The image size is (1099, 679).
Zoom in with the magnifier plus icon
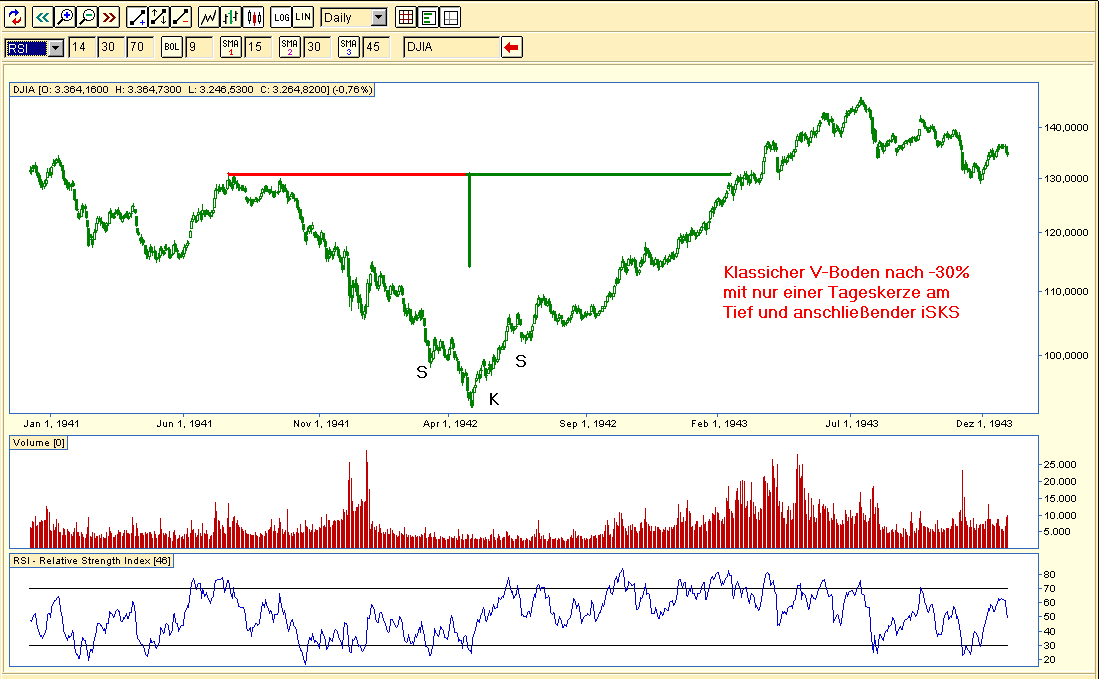pos(64,17)
